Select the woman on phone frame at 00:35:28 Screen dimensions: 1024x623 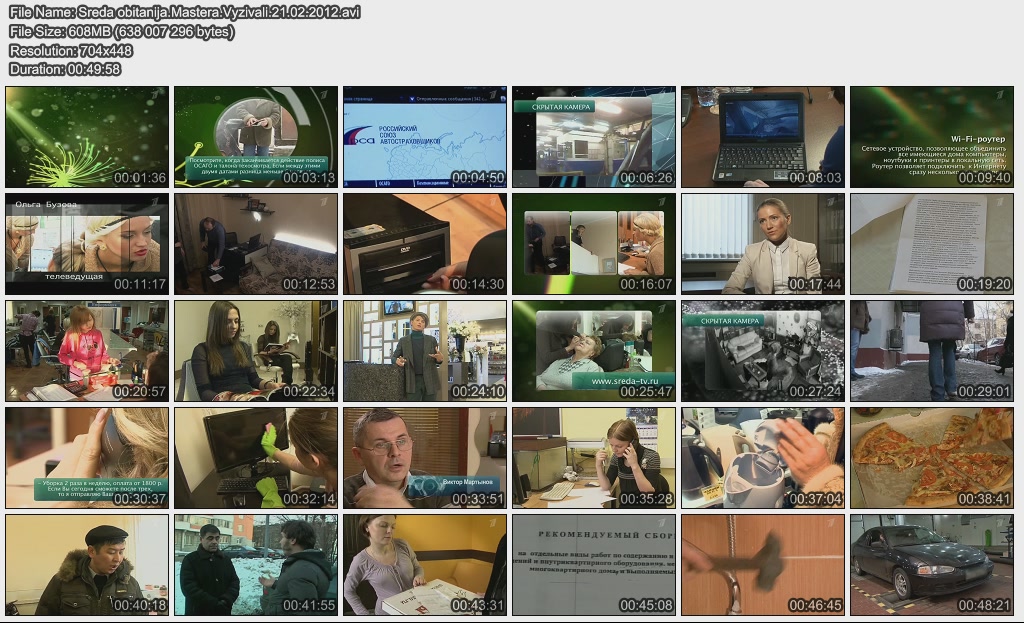[x=594, y=458]
